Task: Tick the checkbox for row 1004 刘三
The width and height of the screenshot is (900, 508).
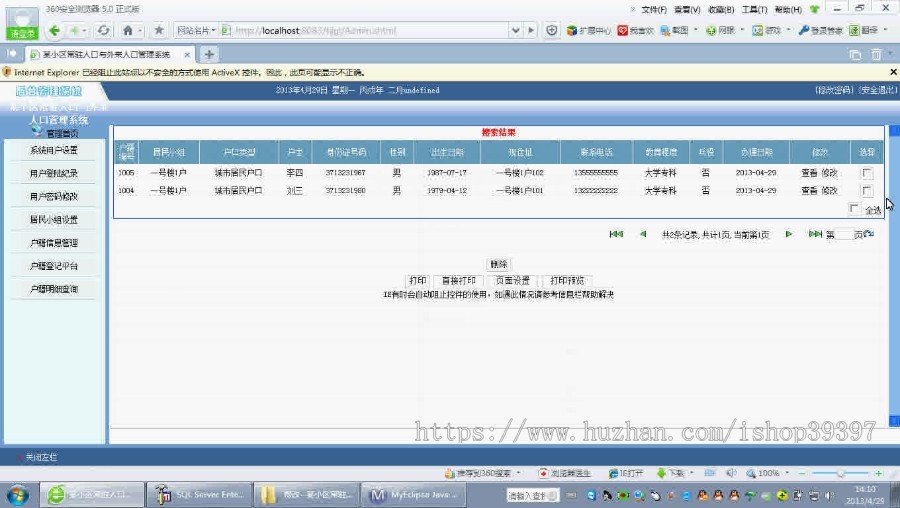Action: coord(867,191)
